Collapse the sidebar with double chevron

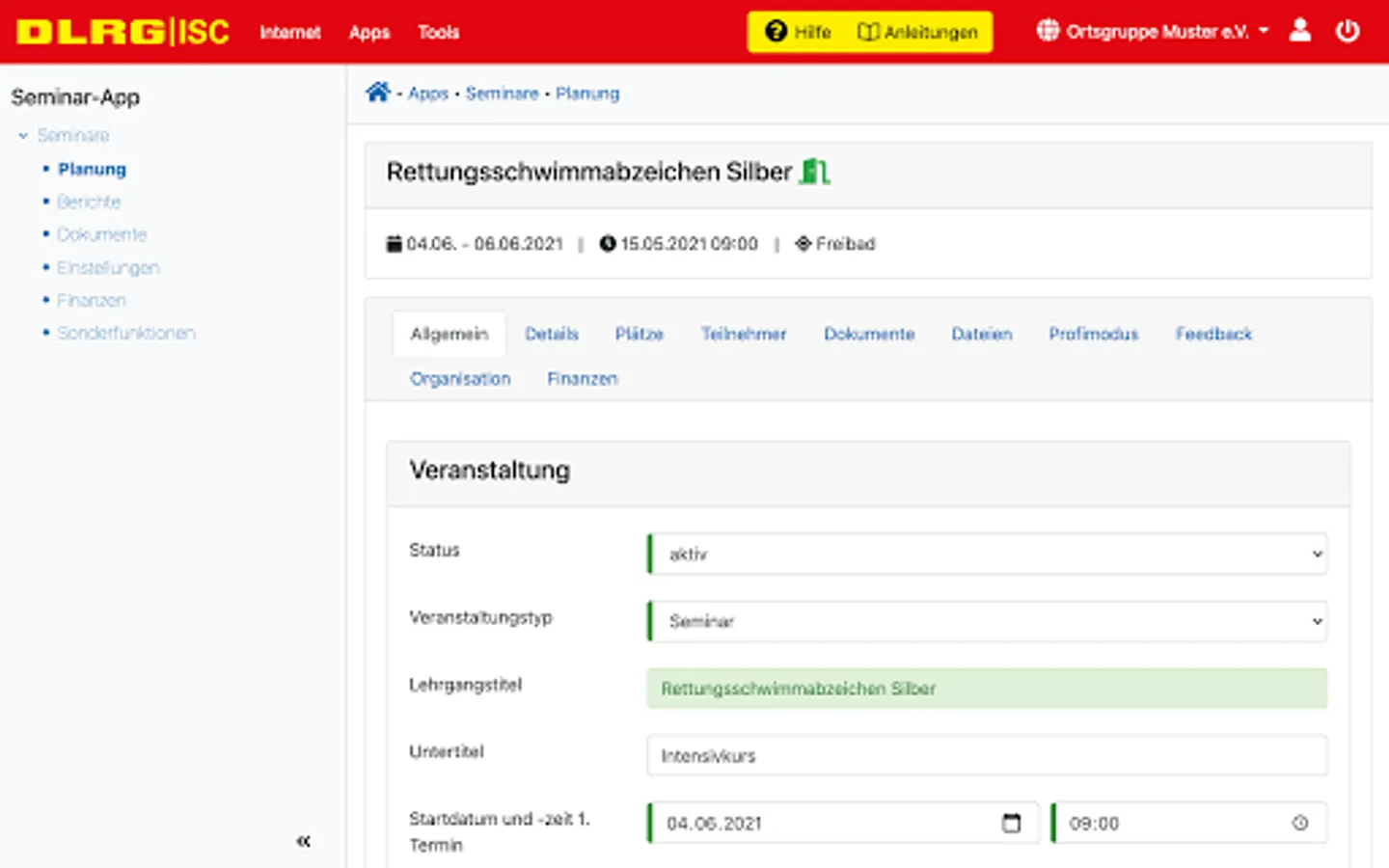pos(303,841)
